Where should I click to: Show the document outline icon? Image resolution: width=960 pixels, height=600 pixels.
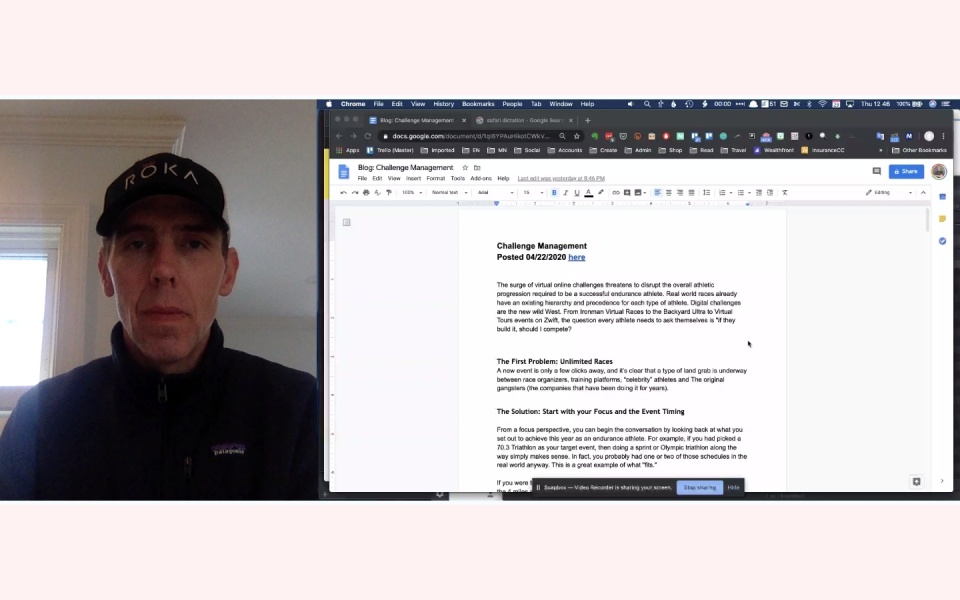pyautogui.click(x=347, y=222)
